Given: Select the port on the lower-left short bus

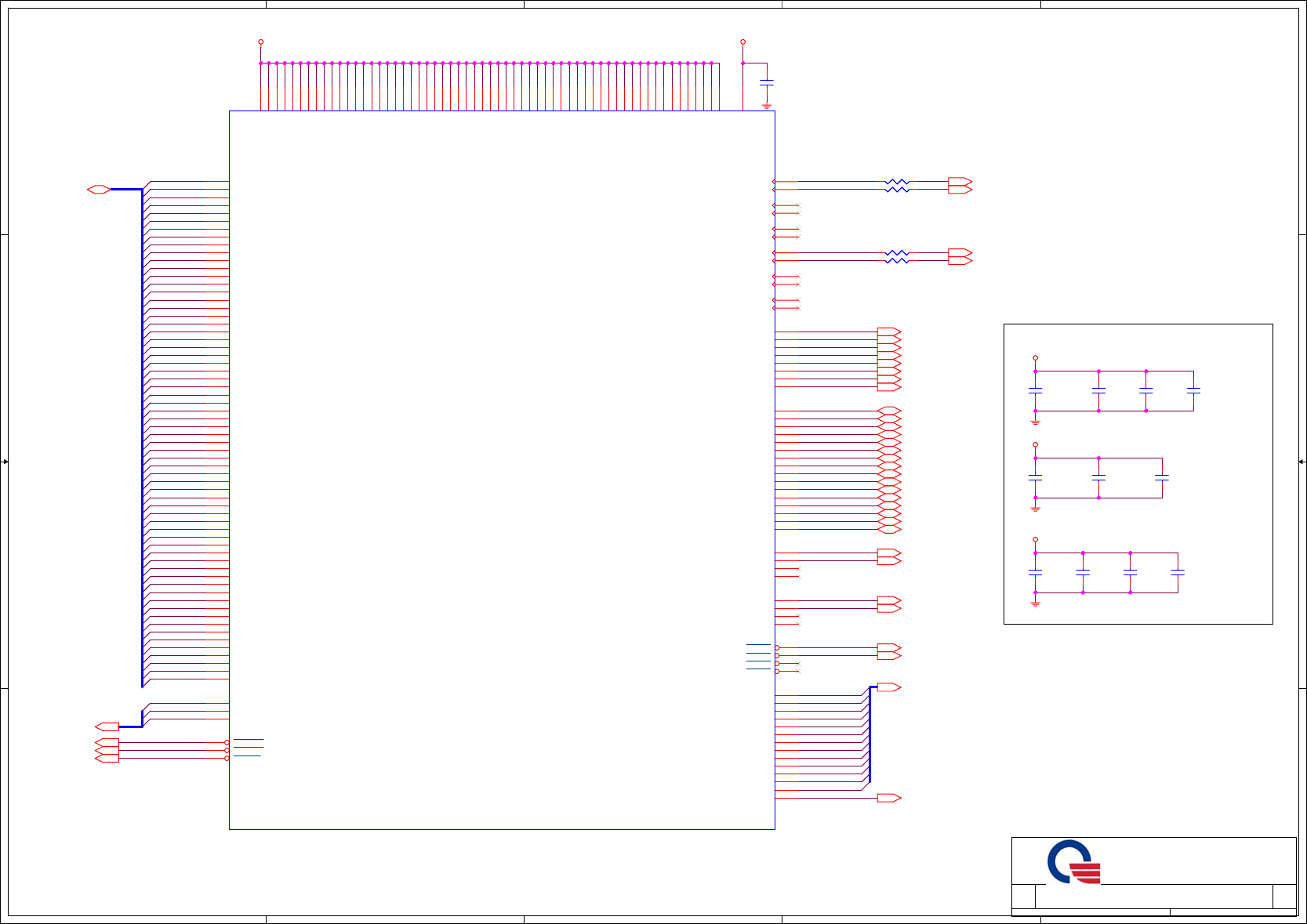Looking at the screenshot, I should 107,727.
